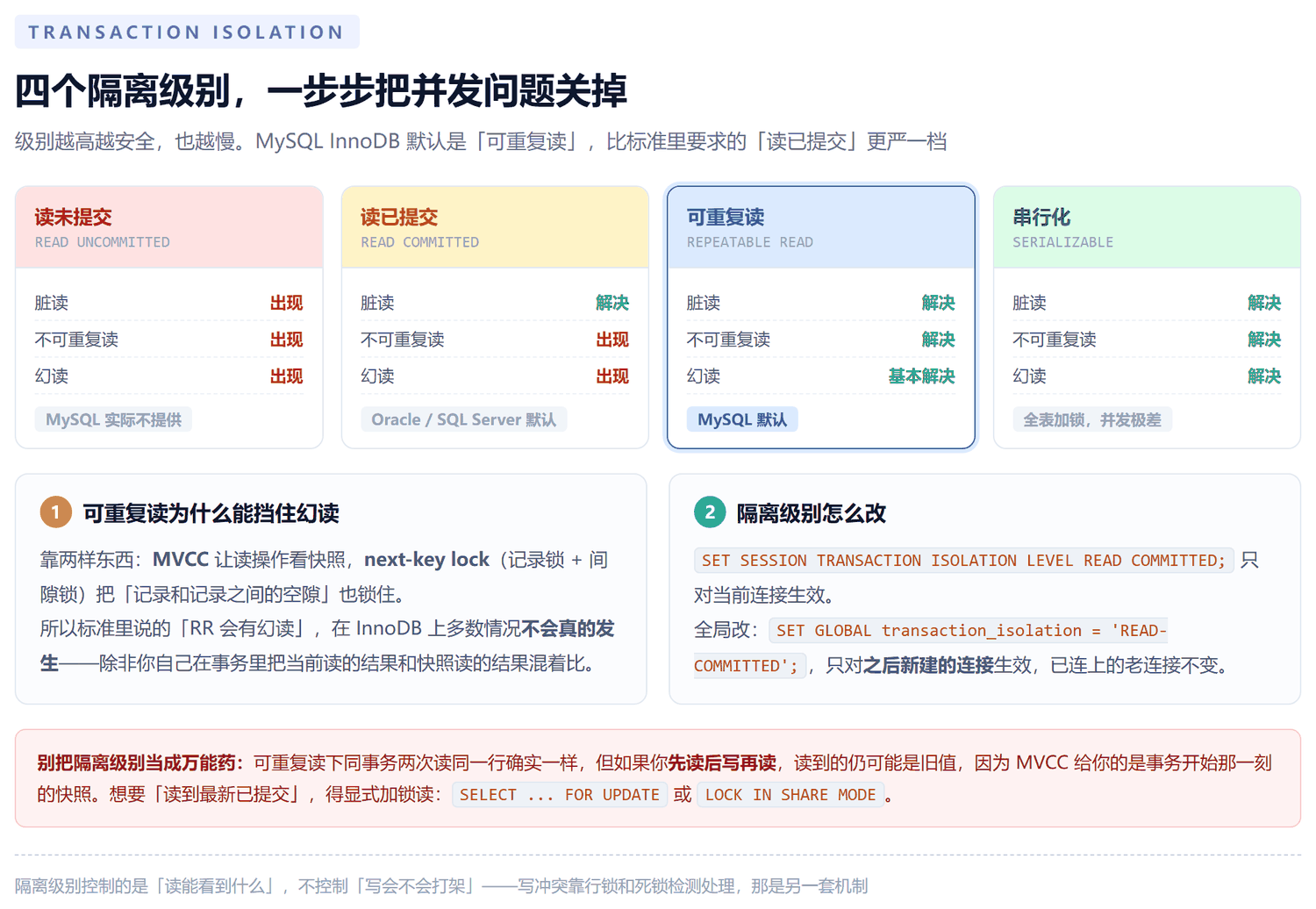The height and width of the screenshot is (909, 1316).
Task: Click "解决" beside 脏读 in the 读已提交 card
Action: pos(612,303)
